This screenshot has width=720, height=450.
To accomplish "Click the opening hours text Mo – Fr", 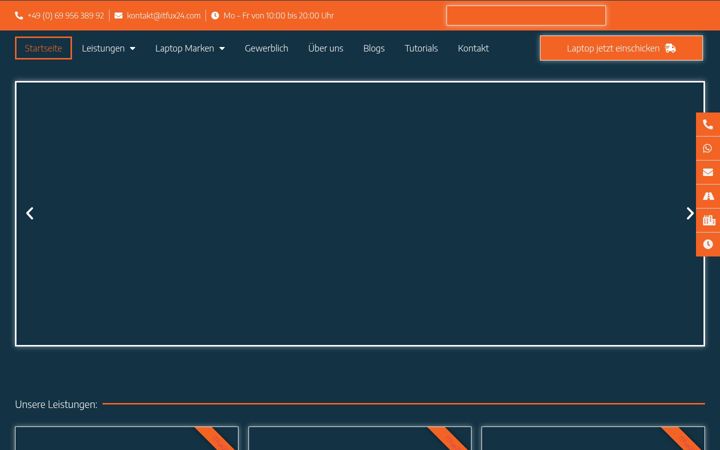I will point(279,16).
